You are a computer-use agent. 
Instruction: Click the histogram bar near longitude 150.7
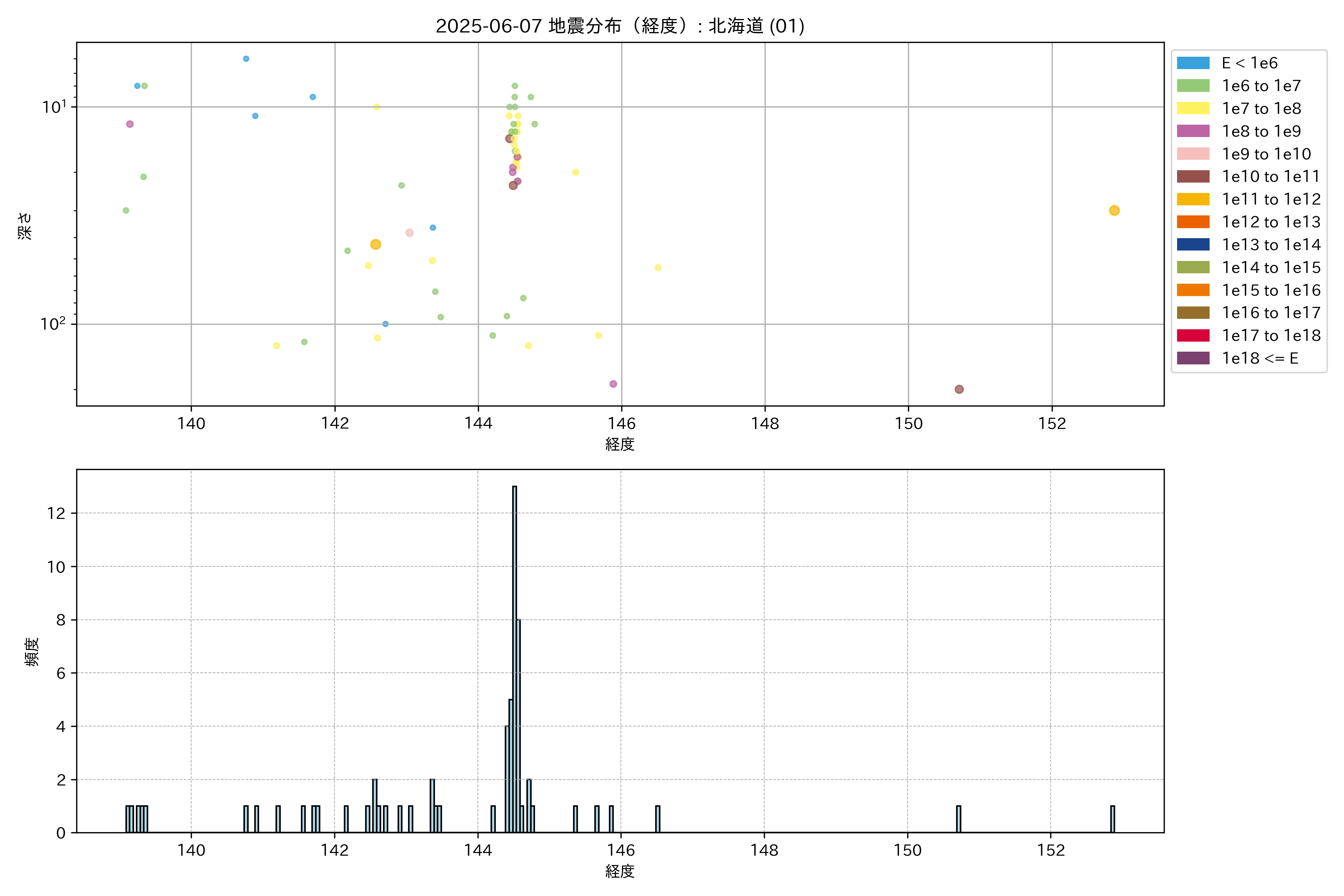(958, 819)
